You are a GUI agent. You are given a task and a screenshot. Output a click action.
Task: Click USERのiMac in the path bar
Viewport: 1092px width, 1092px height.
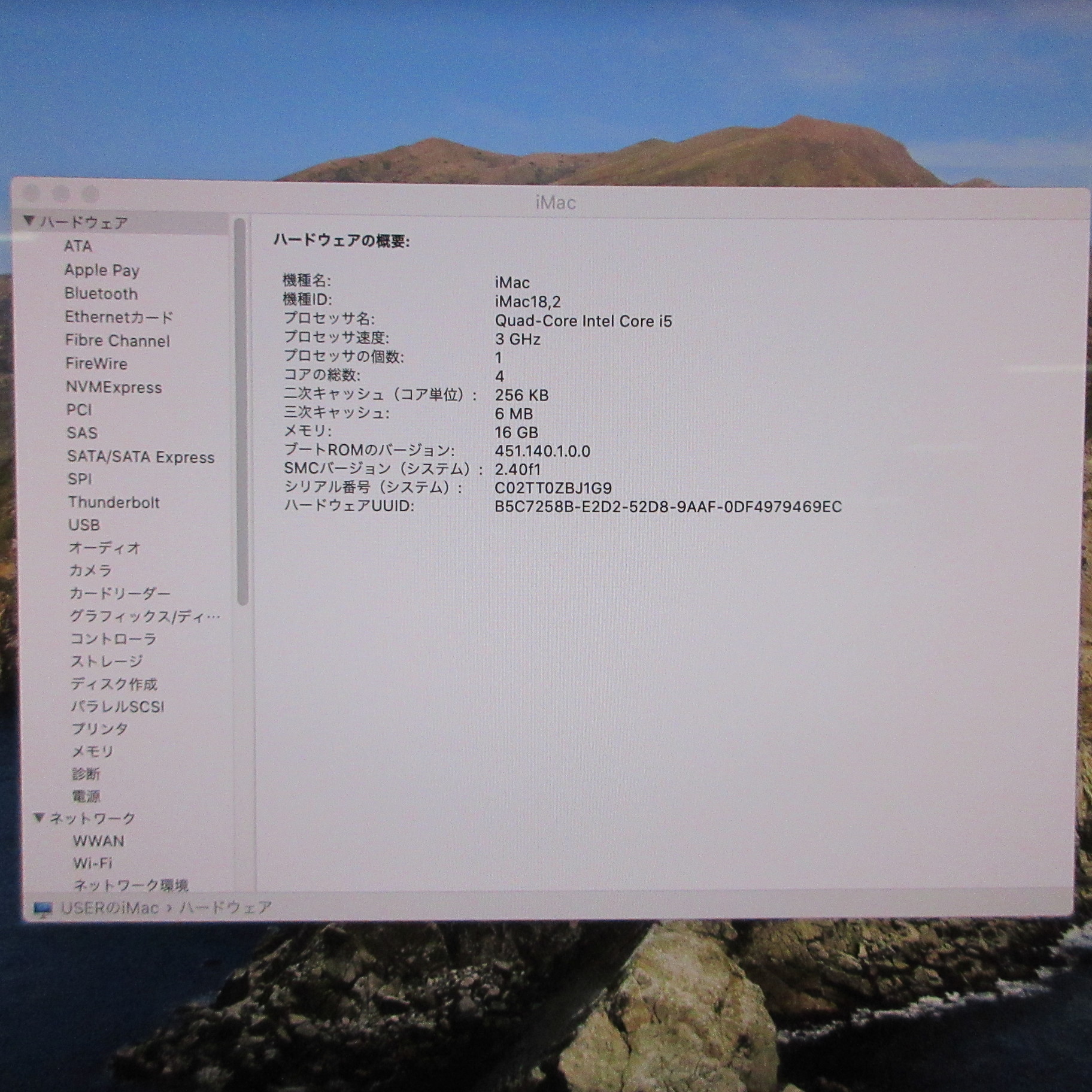pos(110,908)
